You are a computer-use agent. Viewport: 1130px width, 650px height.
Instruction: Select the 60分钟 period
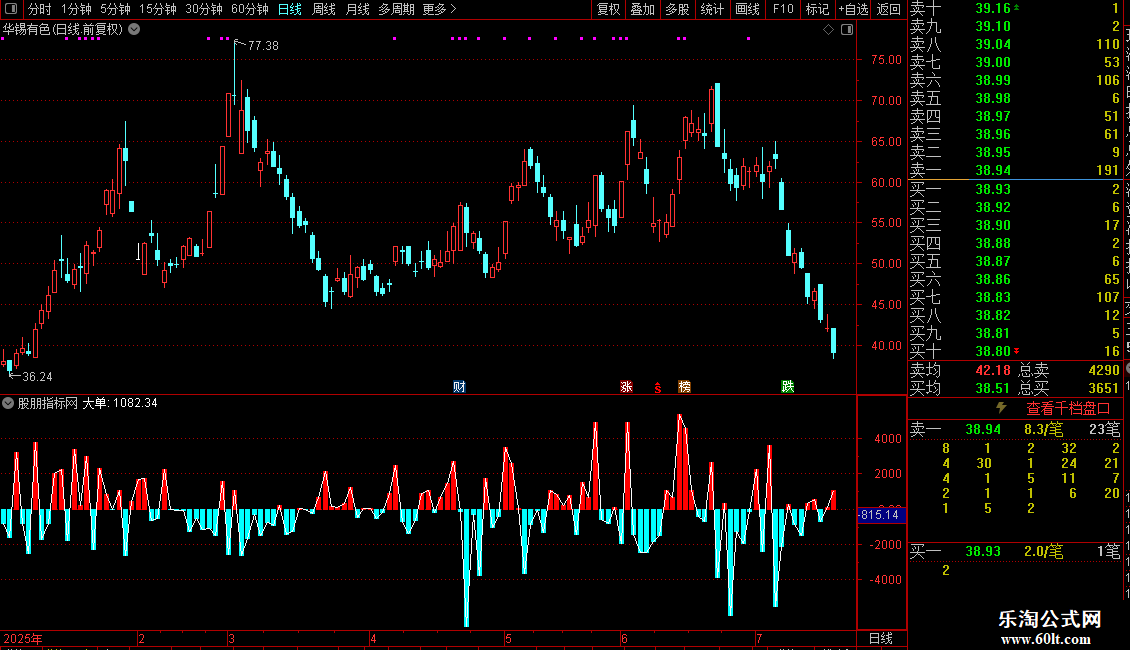[x=250, y=9]
